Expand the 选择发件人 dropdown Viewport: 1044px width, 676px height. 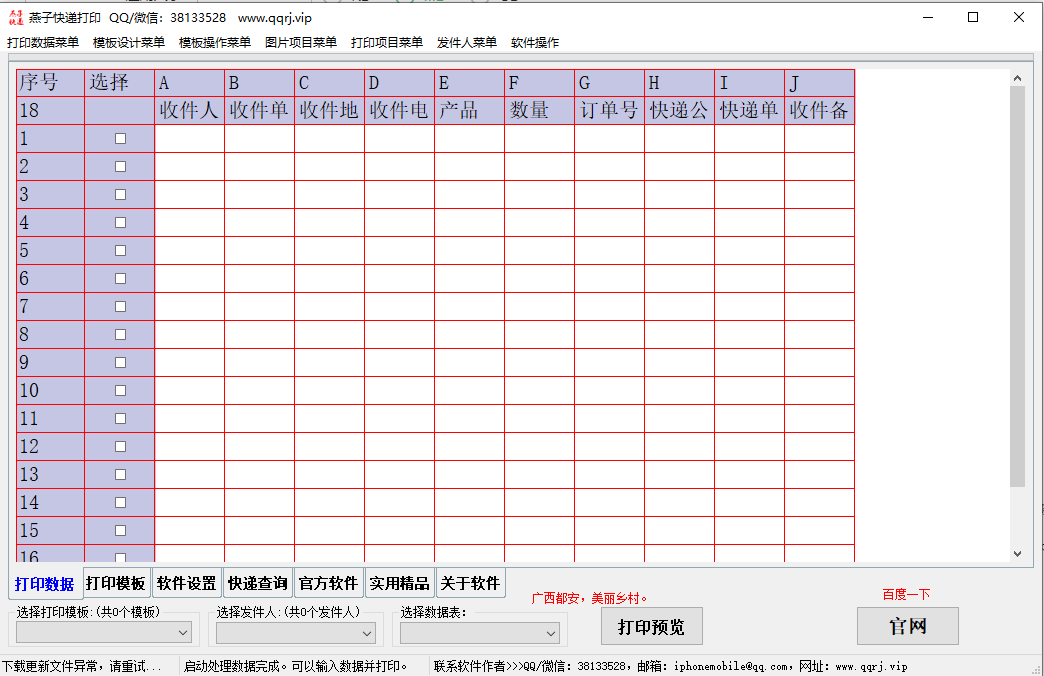(x=296, y=633)
